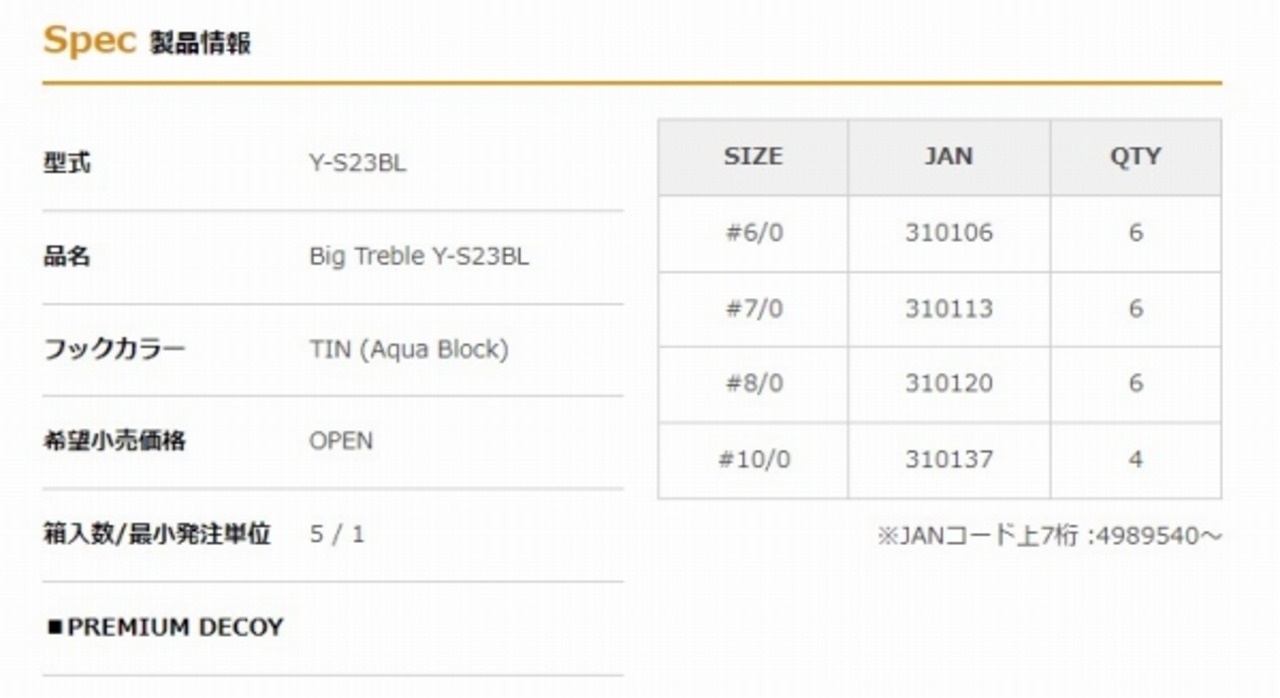Screen dimensions: 1280x698
Task: Click the Big Treble Y-S23BL product name
Action: click(x=419, y=257)
